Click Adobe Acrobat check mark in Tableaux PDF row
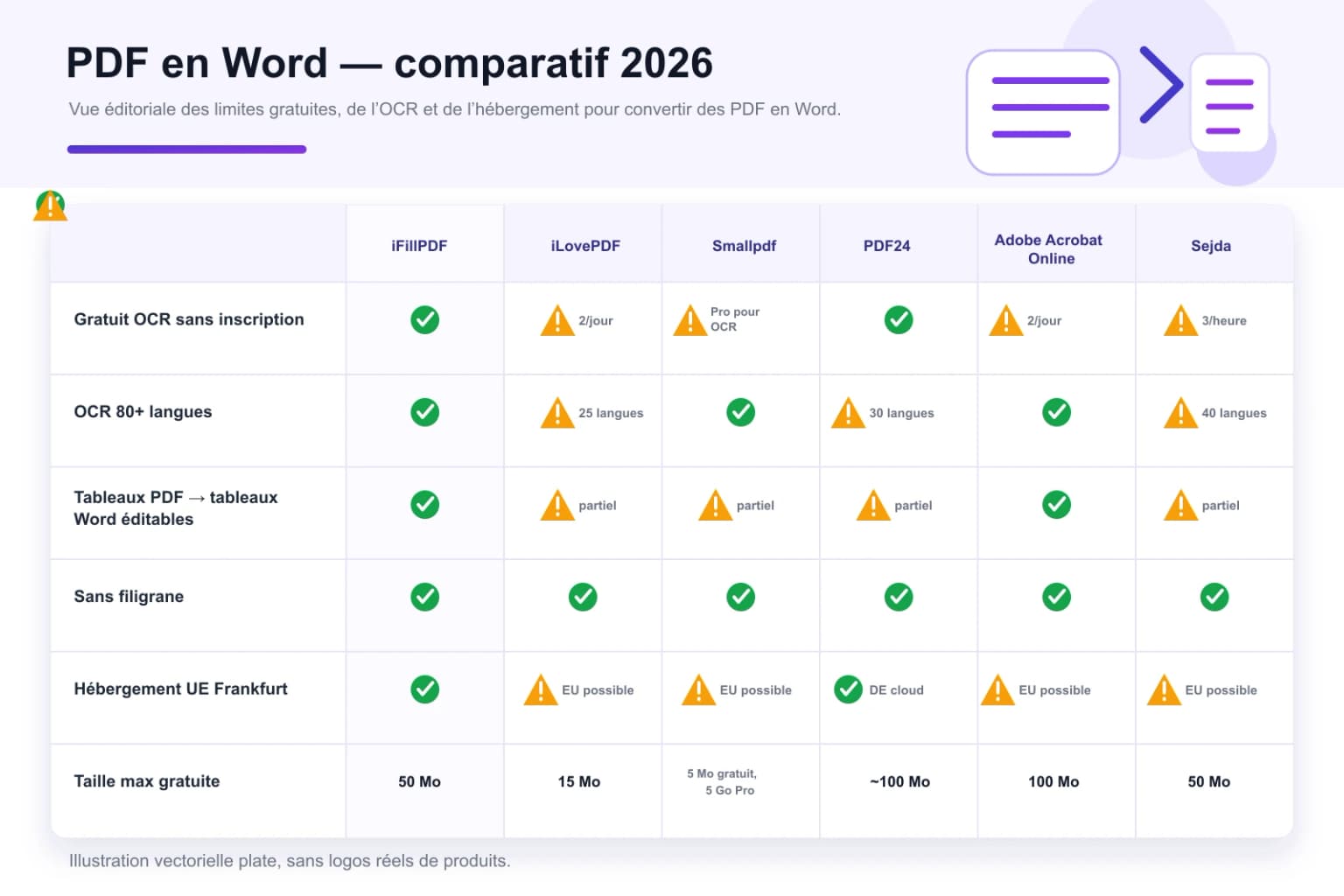The width and height of the screenshot is (1344, 896). (1057, 505)
